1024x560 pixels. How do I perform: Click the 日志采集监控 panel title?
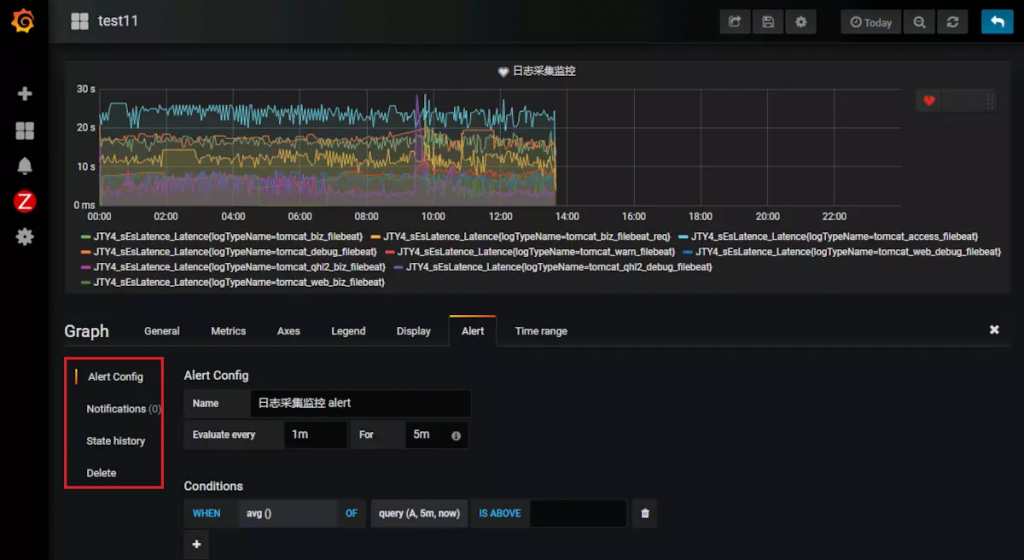(x=543, y=71)
